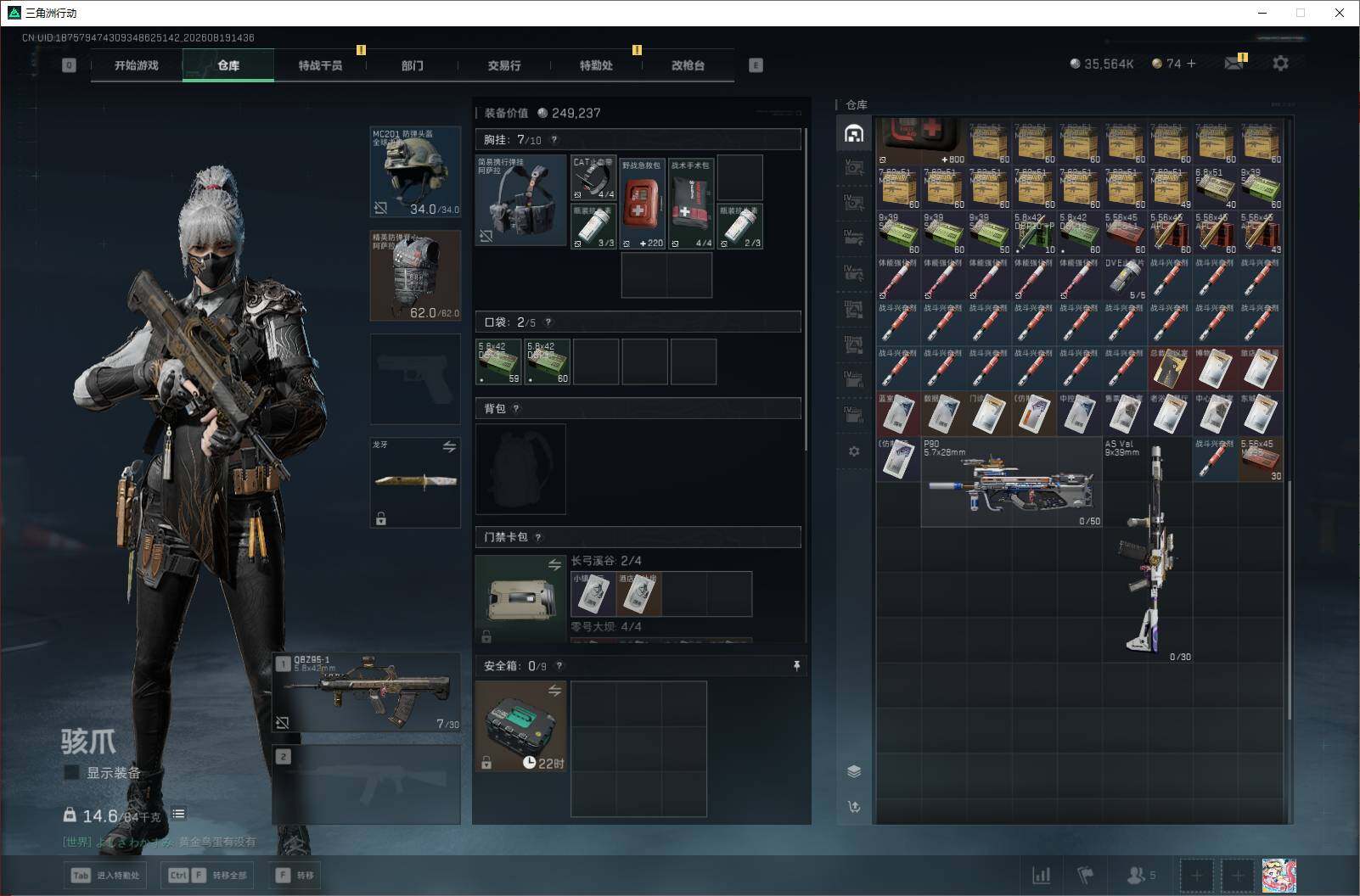Click the E key shortcut icon

tap(756, 65)
